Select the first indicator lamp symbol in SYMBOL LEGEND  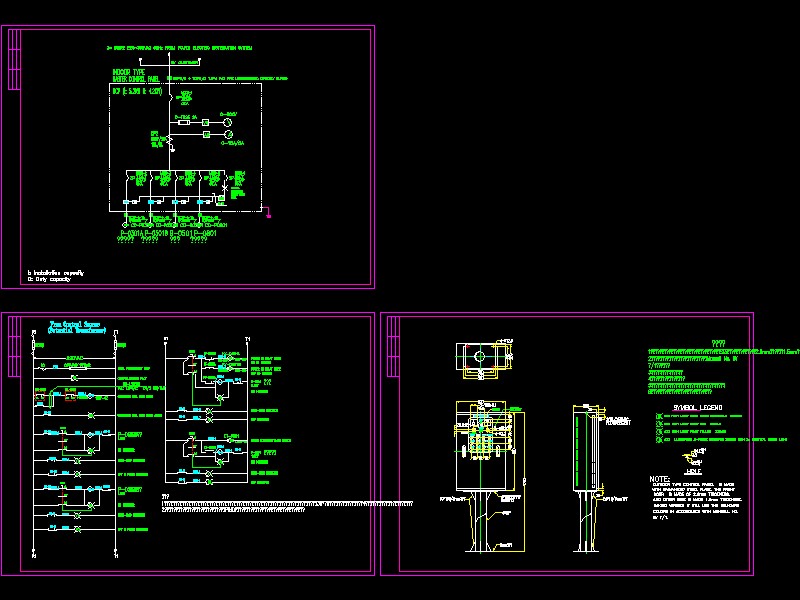[x=659, y=416]
